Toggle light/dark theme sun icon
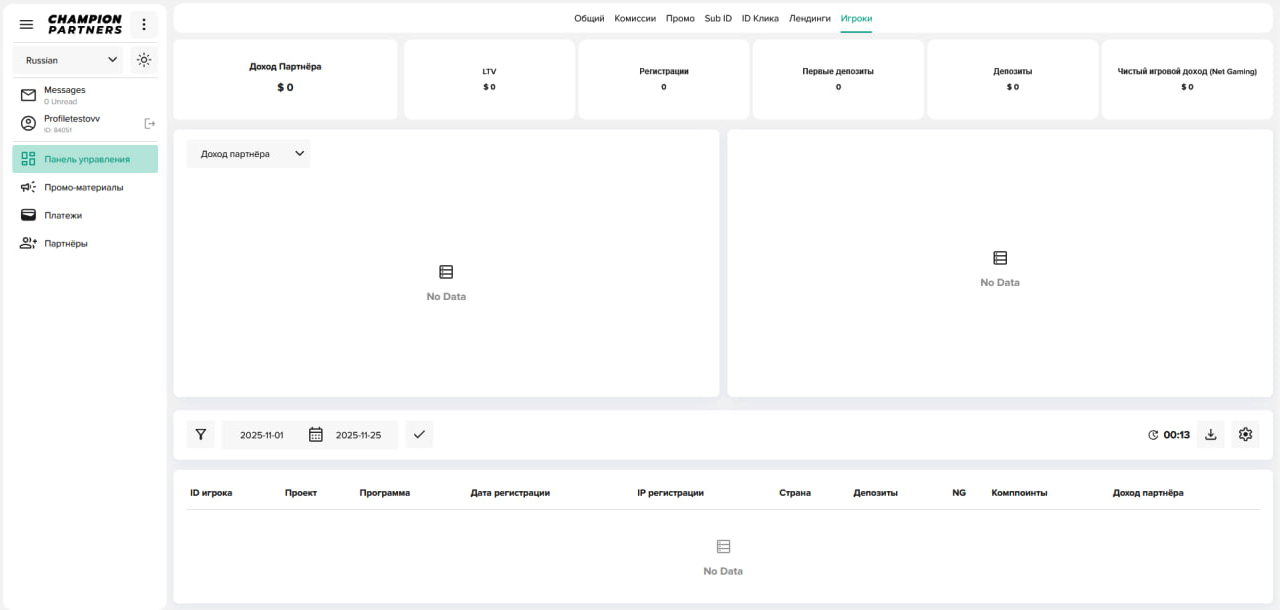 144,60
